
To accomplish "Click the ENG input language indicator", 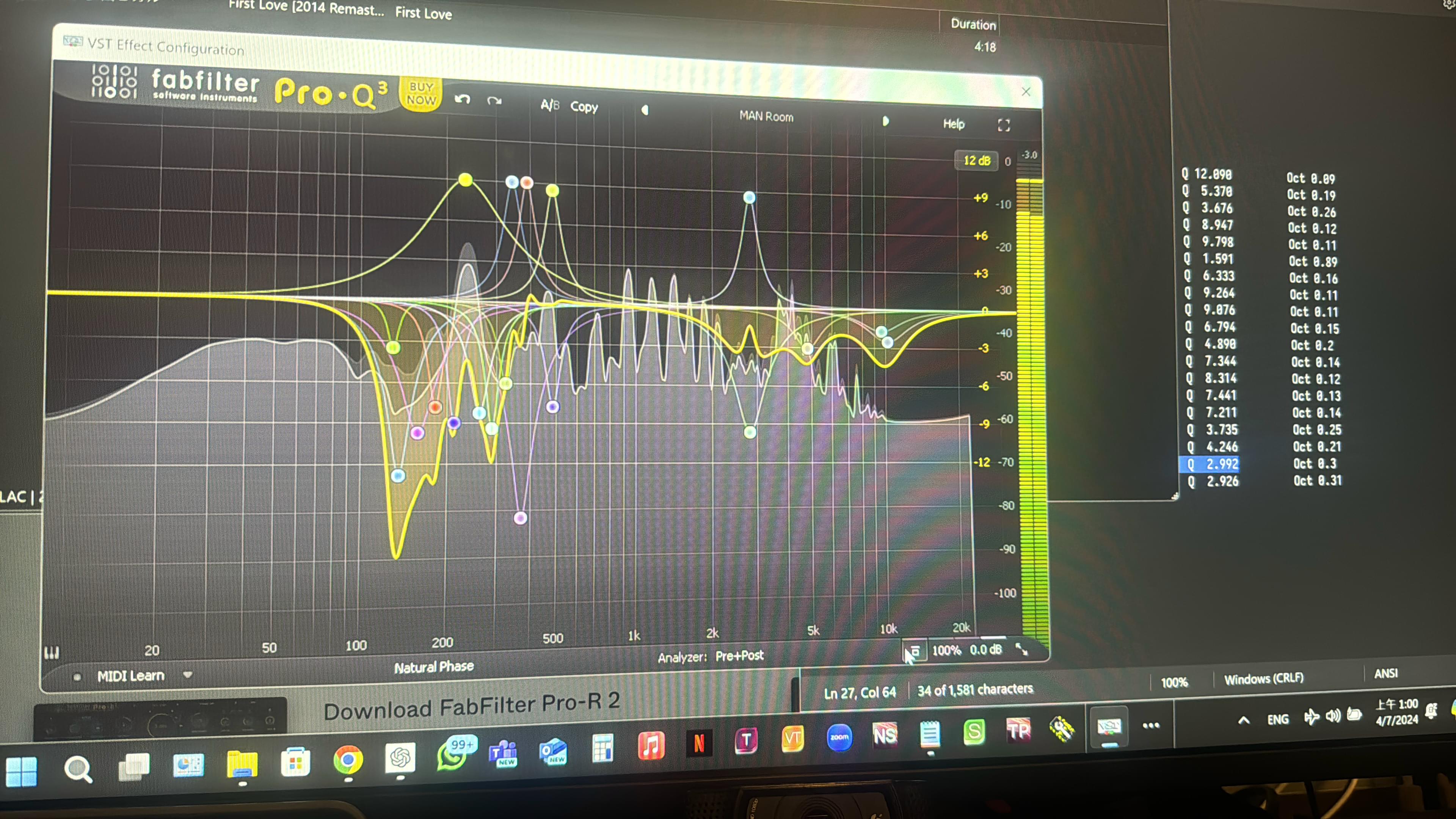I will [1278, 720].
